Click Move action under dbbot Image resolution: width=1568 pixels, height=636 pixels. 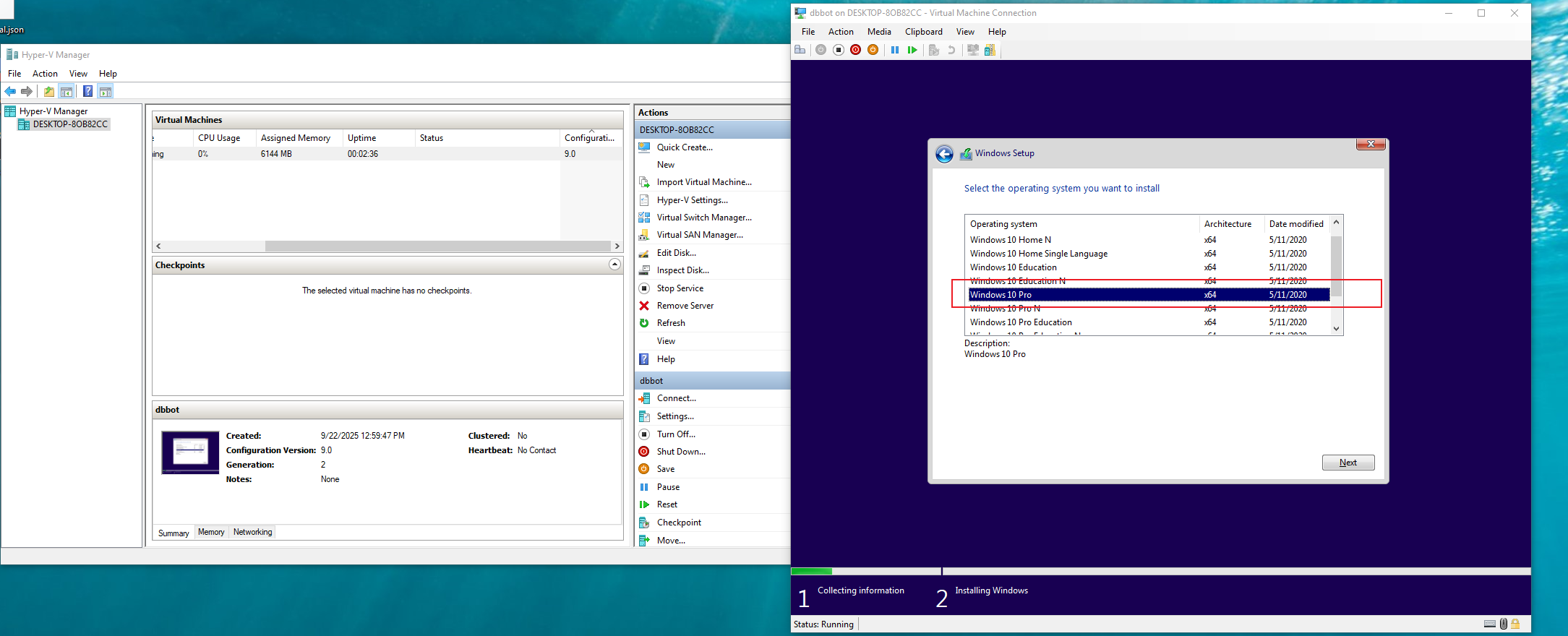pos(671,541)
